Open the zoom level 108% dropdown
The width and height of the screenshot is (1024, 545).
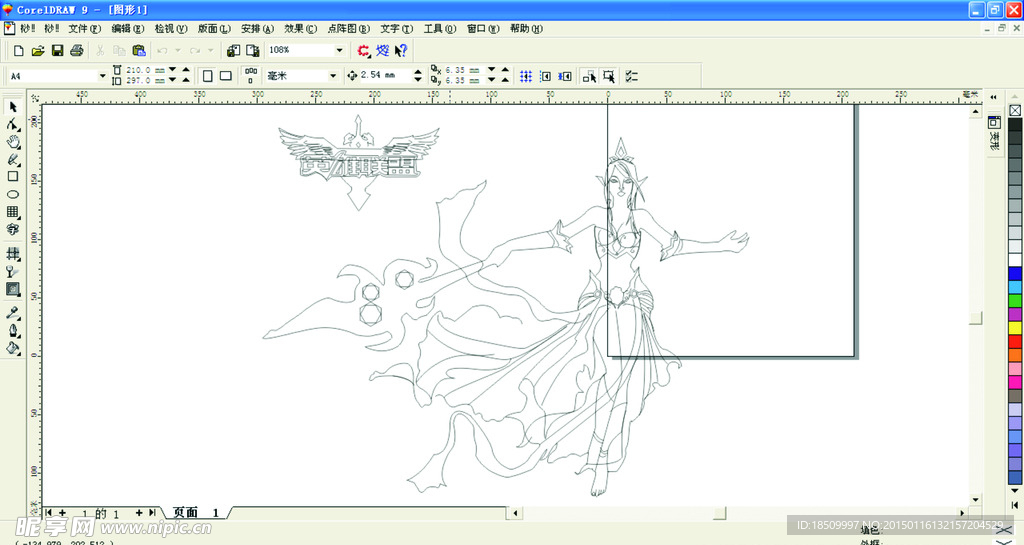pos(339,50)
